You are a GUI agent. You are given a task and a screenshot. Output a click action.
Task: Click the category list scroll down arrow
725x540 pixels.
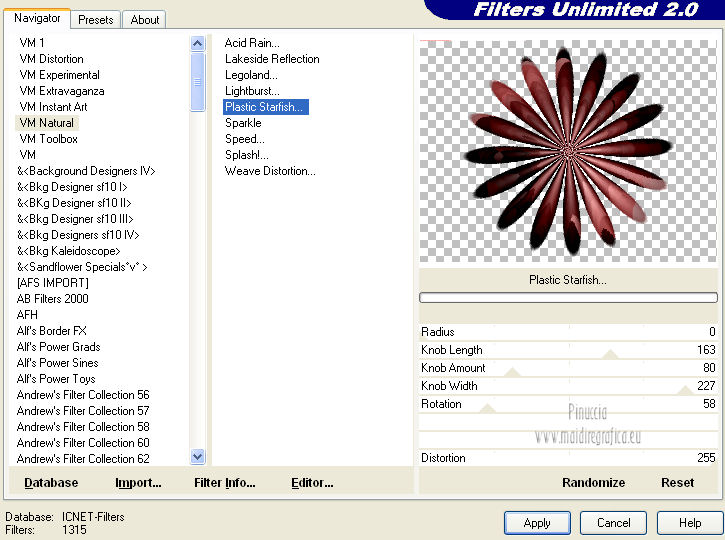pos(197,457)
